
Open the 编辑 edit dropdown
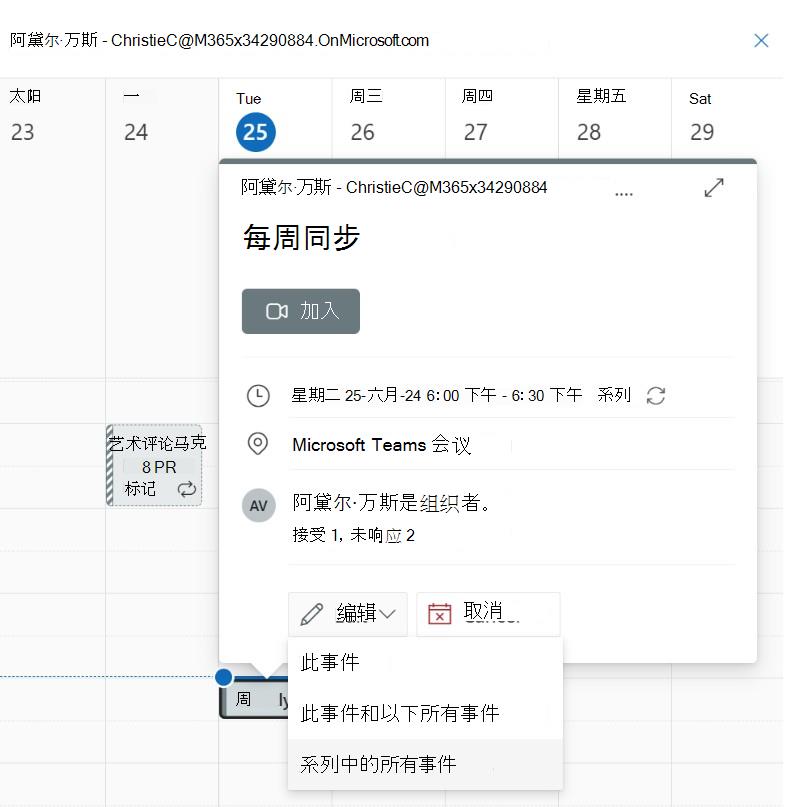coord(348,614)
